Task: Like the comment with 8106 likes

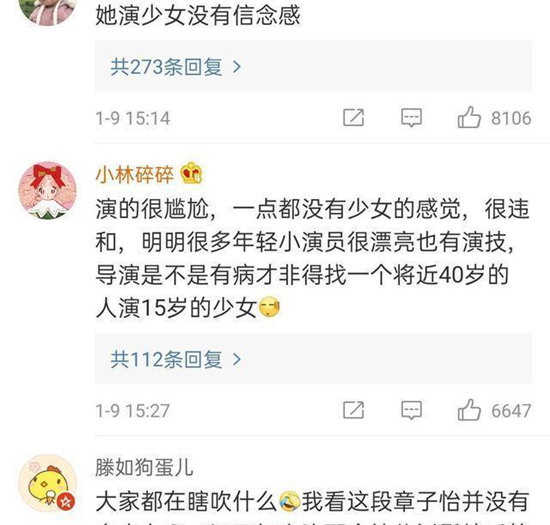Action: (469, 117)
